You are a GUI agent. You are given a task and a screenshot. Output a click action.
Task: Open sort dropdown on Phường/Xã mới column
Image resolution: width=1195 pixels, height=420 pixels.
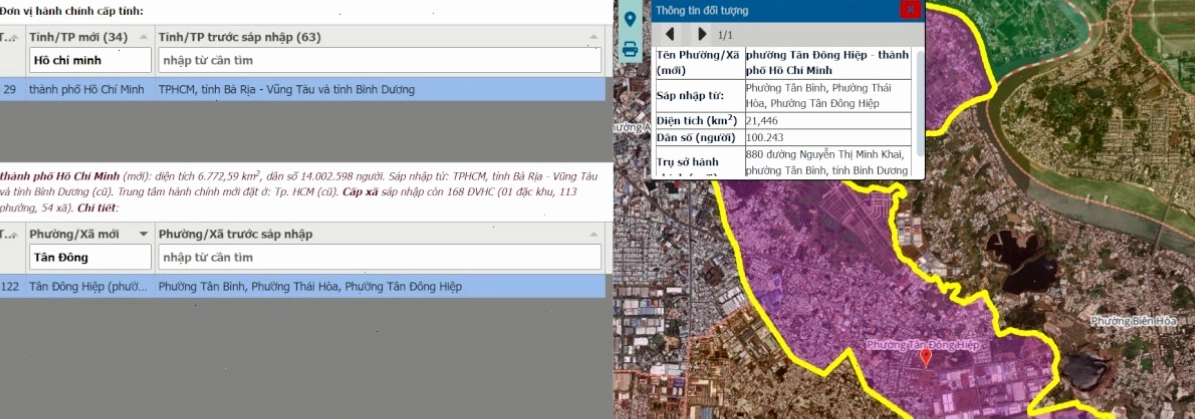(x=143, y=234)
